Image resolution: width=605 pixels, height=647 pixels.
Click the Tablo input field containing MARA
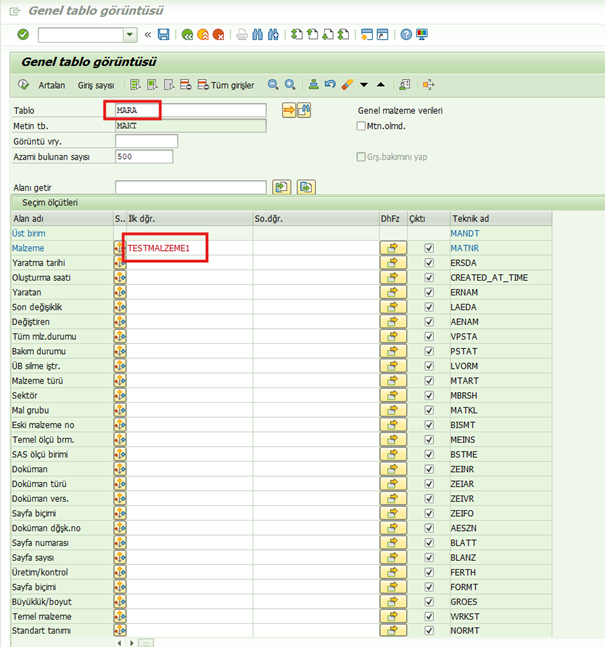(x=190, y=110)
